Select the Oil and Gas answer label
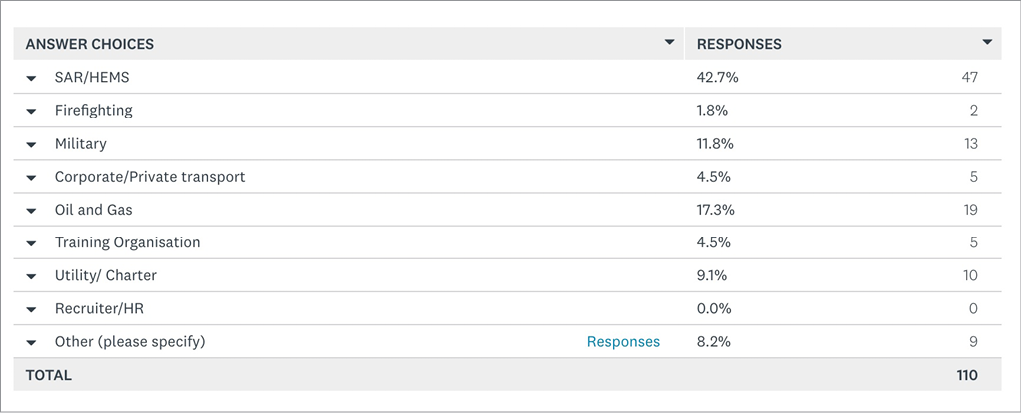This screenshot has width=1021, height=413. 93,210
